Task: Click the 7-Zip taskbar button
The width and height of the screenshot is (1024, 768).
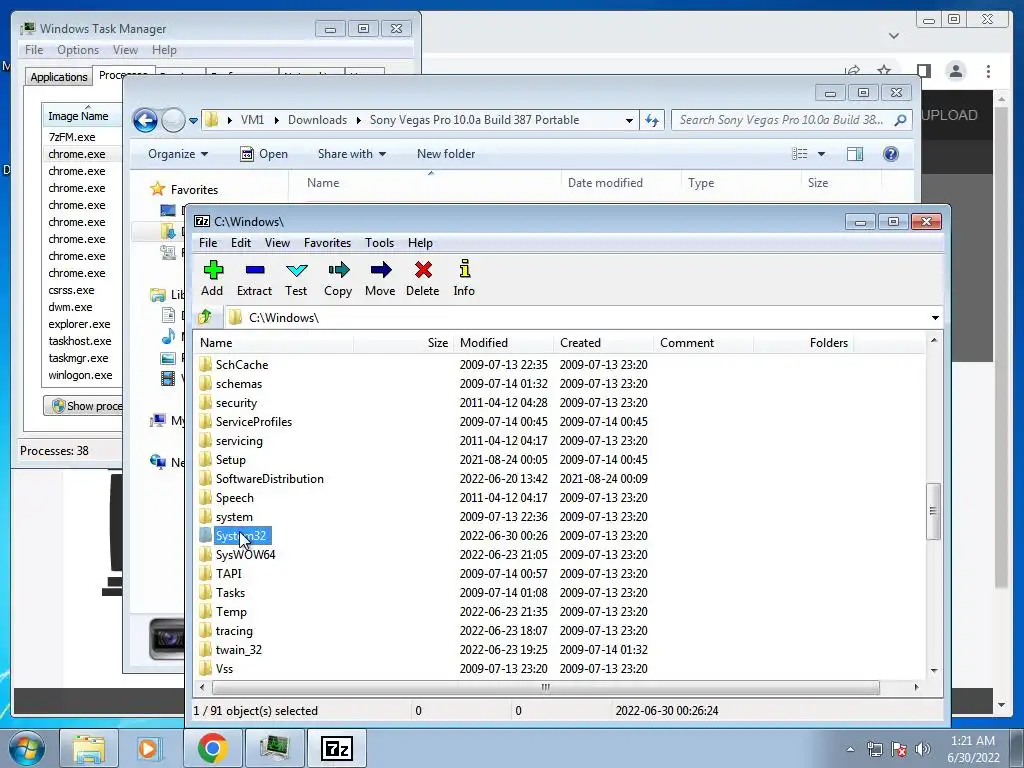Action: (337, 748)
